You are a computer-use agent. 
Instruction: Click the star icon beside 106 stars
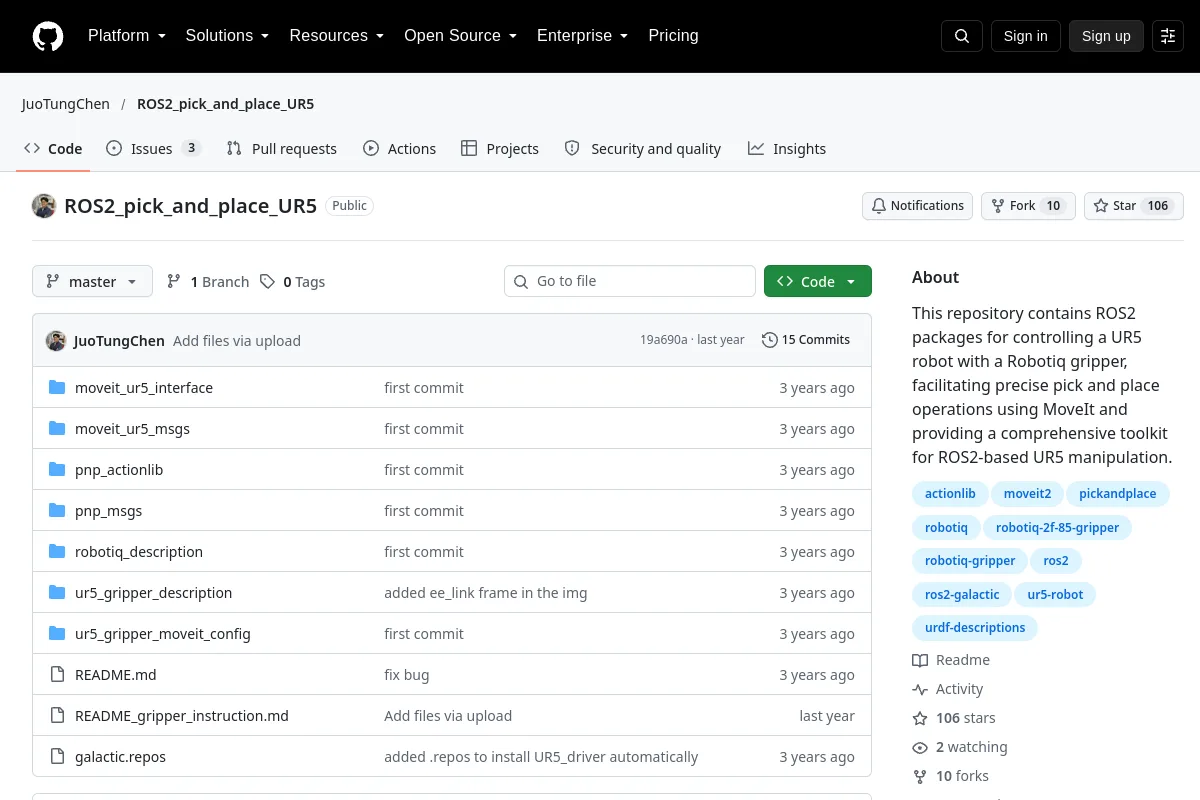point(920,718)
